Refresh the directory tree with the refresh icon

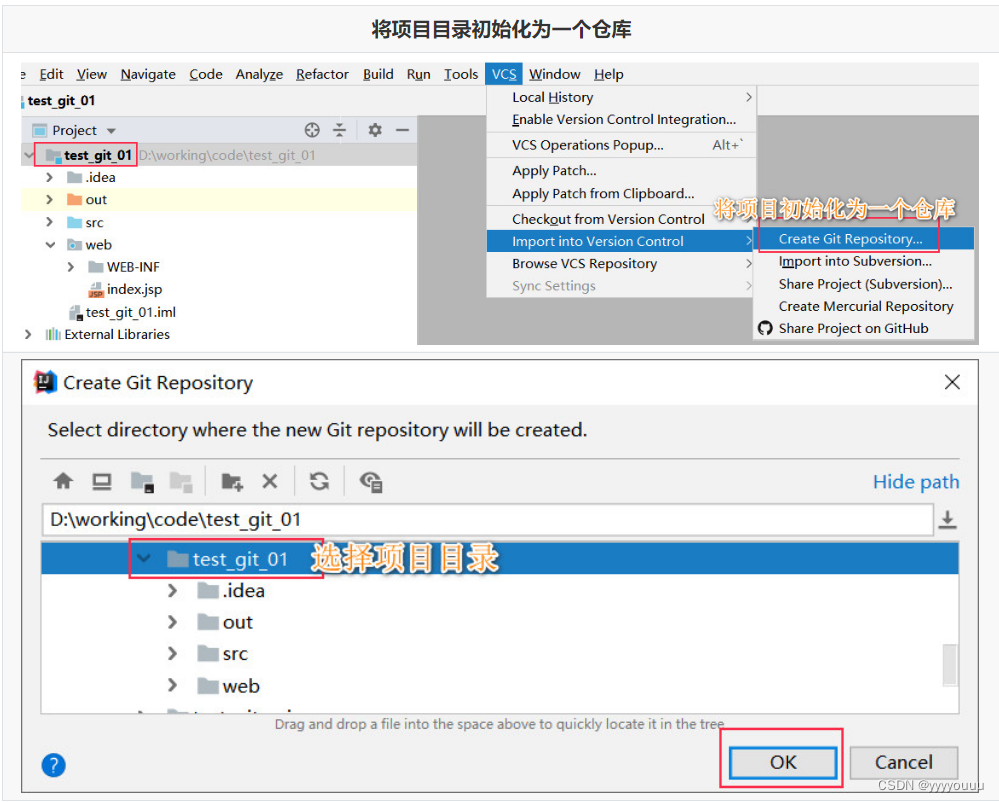tap(318, 481)
